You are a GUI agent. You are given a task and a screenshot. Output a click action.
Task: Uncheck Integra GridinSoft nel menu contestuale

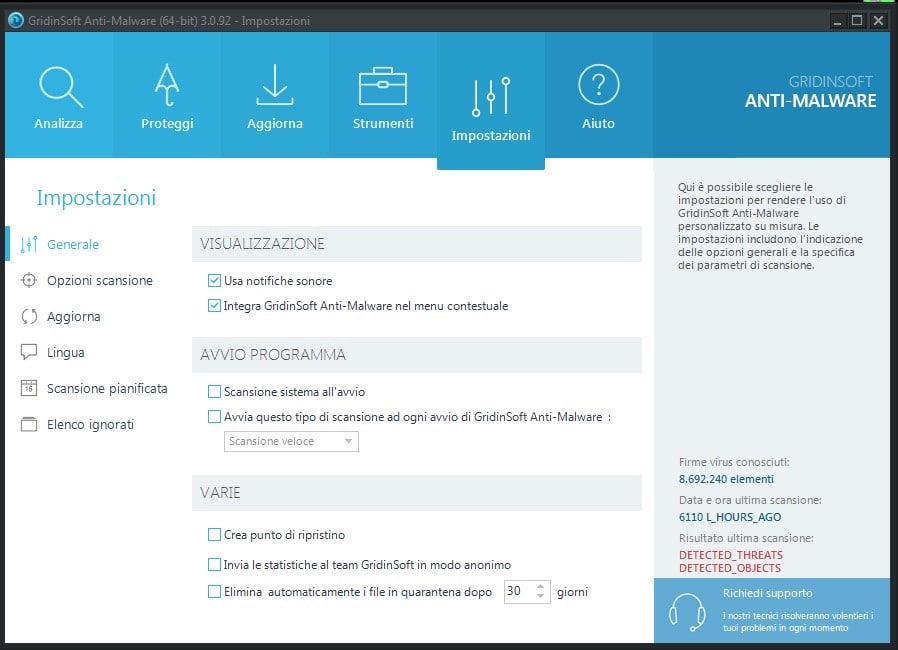[x=214, y=306]
